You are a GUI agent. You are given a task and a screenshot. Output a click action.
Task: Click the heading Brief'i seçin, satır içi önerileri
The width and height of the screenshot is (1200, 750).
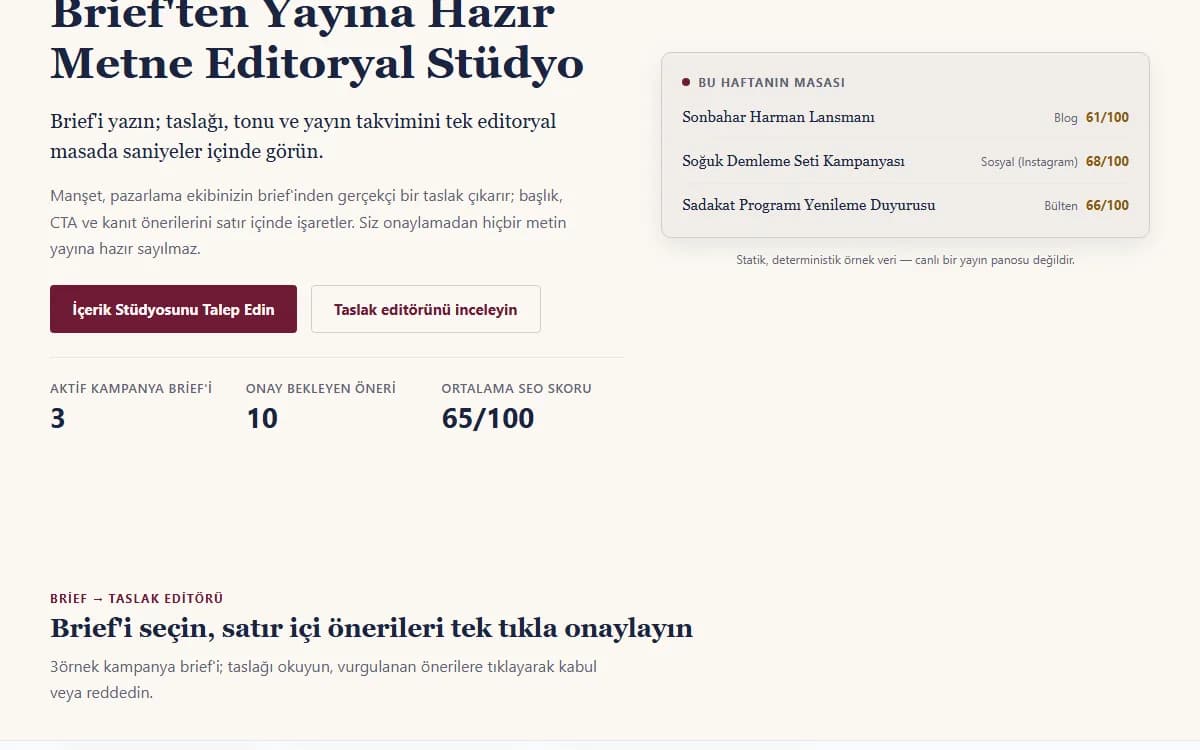click(371, 628)
